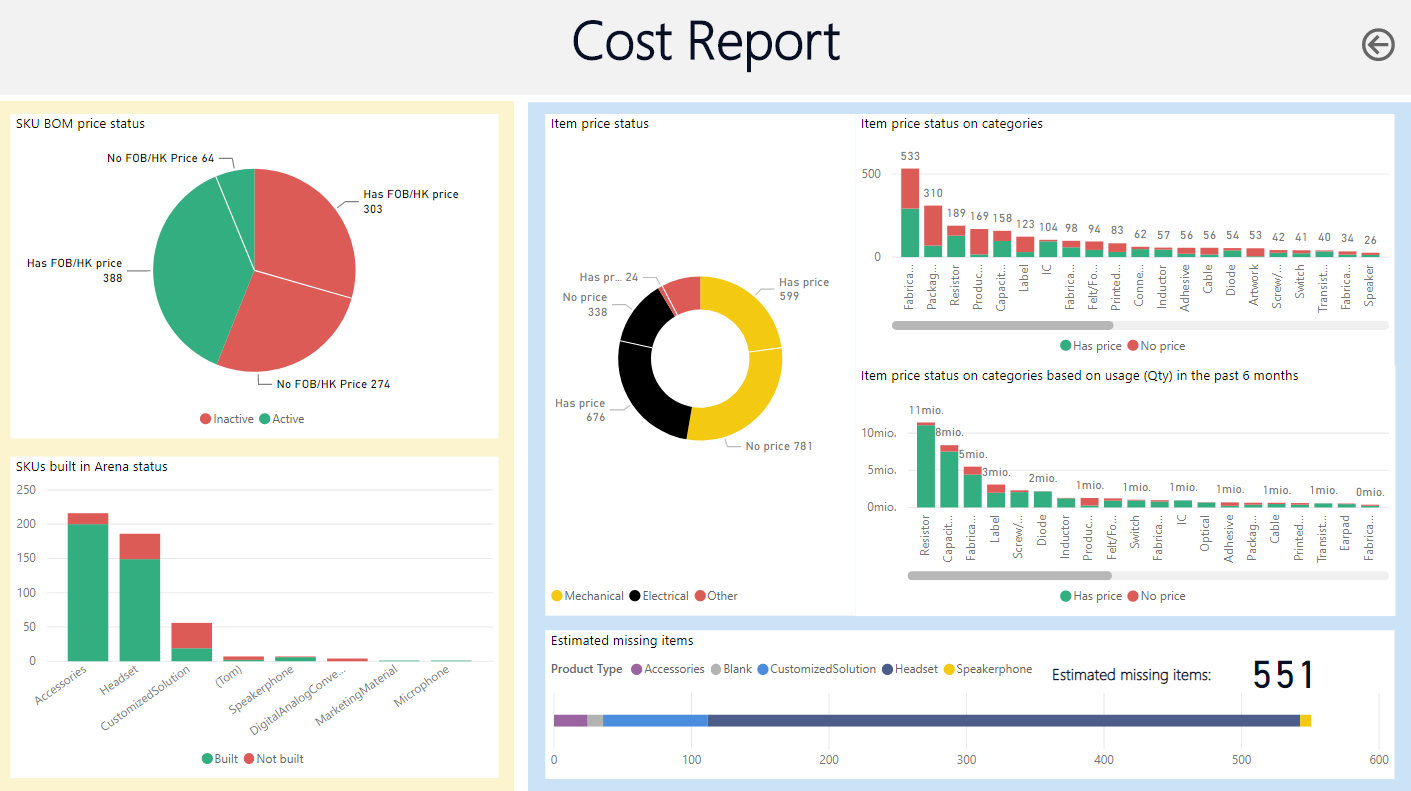Click the CustomizedSolution bar in Arena status chart

point(192,642)
